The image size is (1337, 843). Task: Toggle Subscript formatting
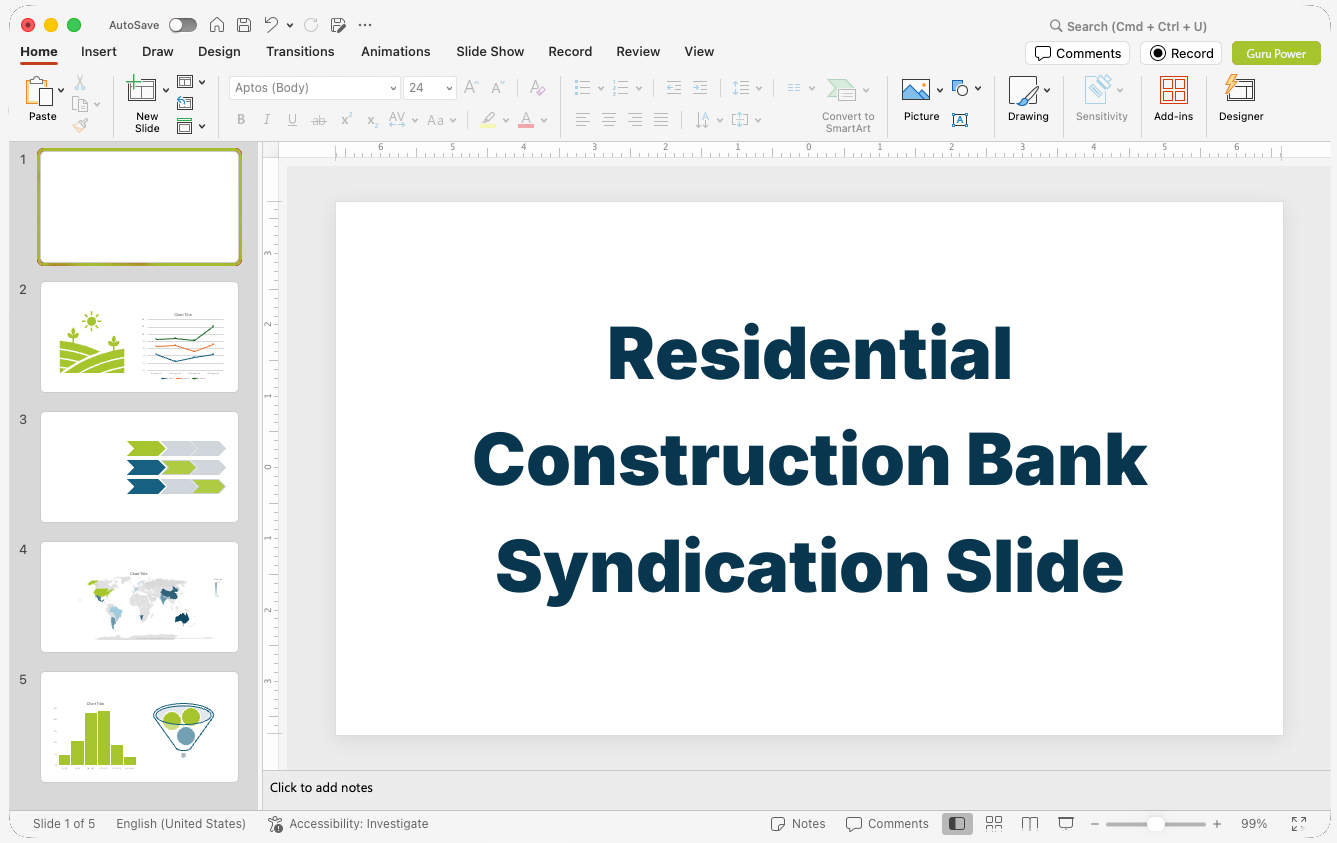pyautogui.click(x=372, y=120)
